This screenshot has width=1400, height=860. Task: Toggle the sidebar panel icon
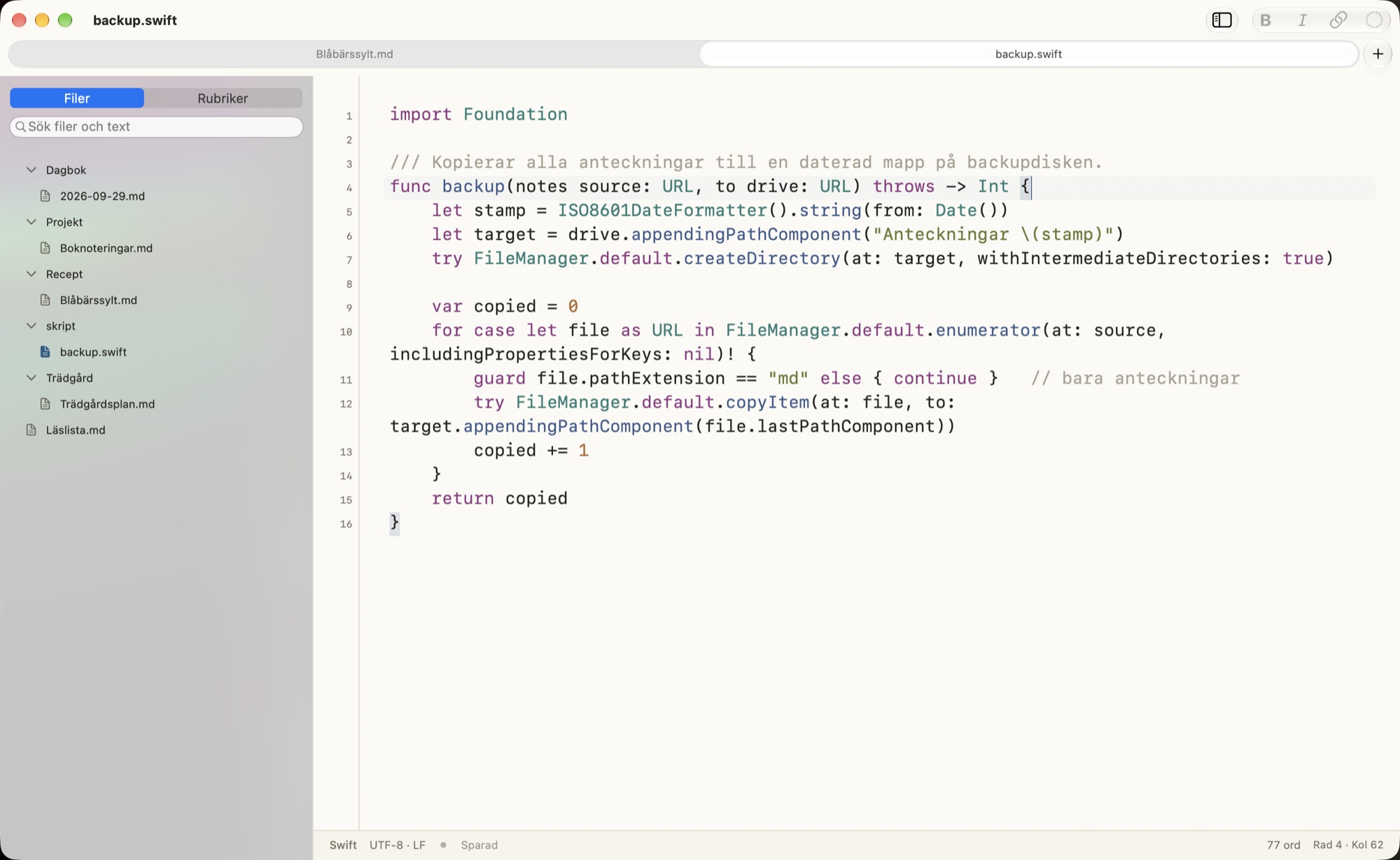(x=1222, y=20)
